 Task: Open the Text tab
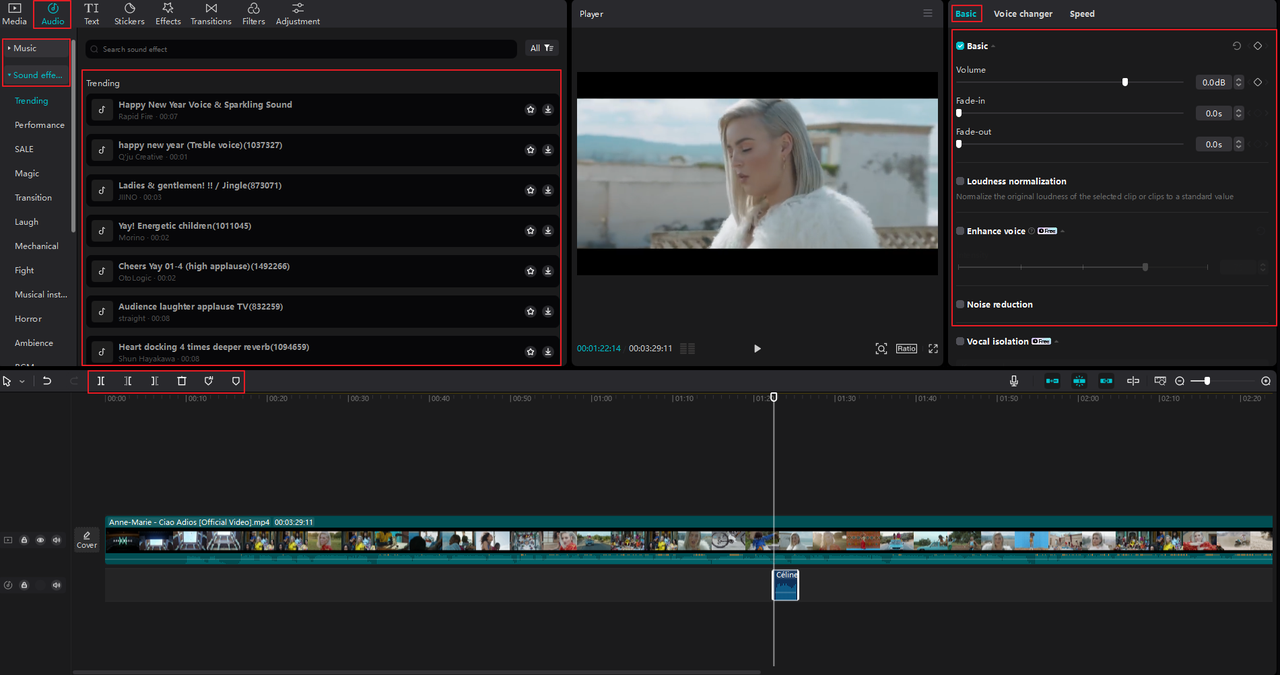click(91, 14)
